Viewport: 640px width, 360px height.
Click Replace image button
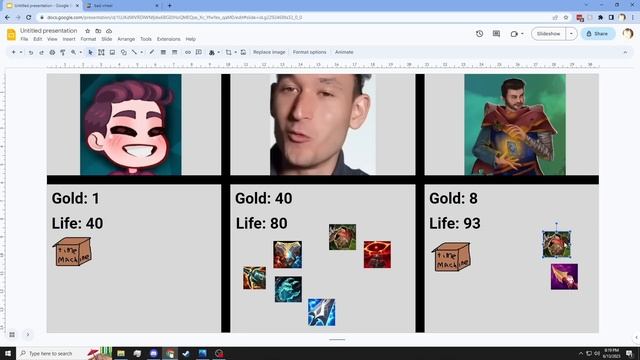tap(269, 52)
